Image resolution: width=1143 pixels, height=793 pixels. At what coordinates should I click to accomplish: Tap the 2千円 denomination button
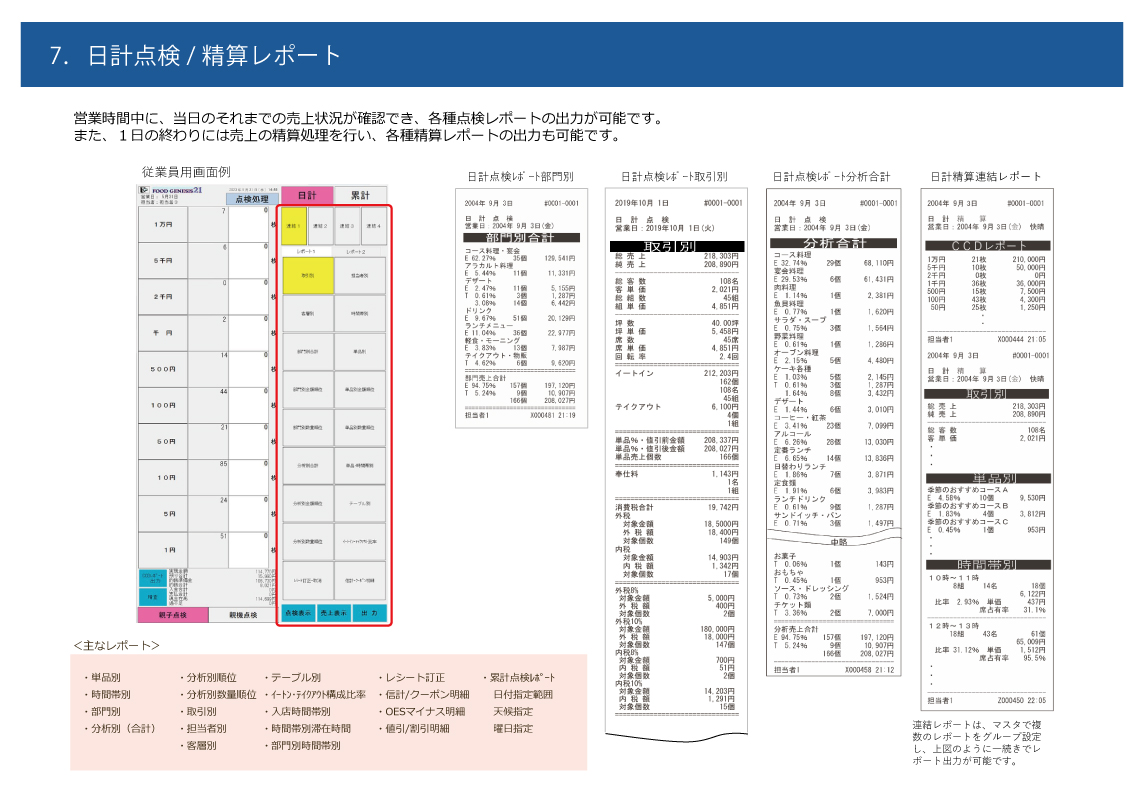[x=163, y=297]
